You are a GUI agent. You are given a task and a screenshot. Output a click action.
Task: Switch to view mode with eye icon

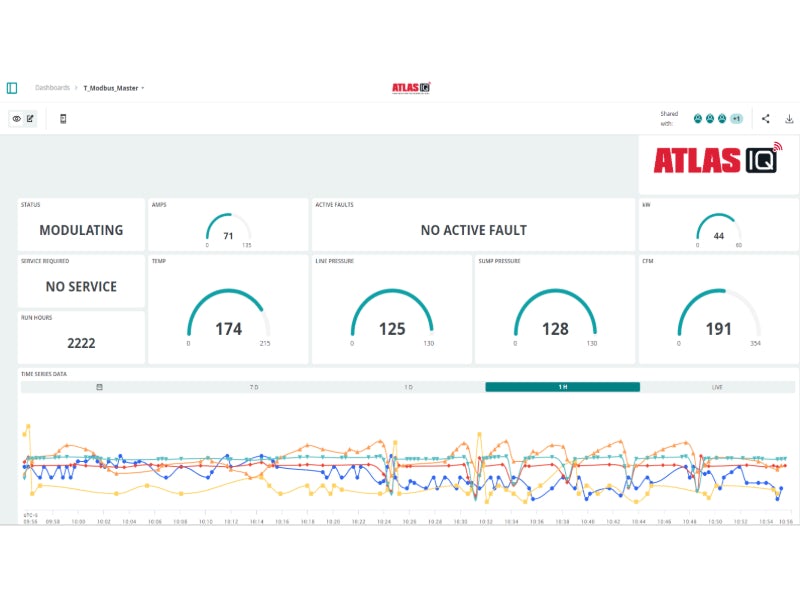(x=16, y=119)
